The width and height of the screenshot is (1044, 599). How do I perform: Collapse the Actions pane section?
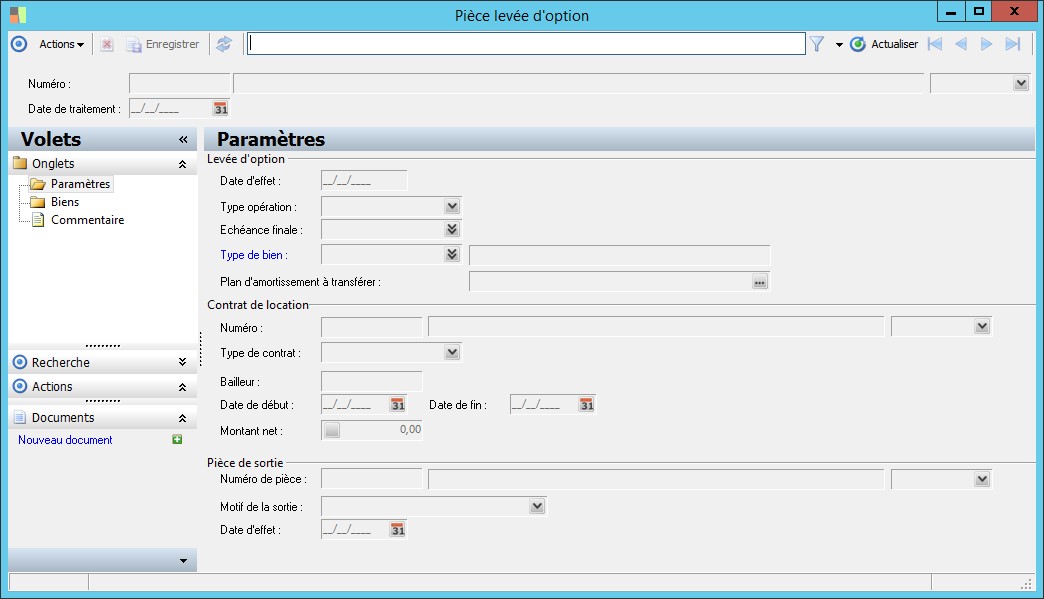click(x=182, y=387)
